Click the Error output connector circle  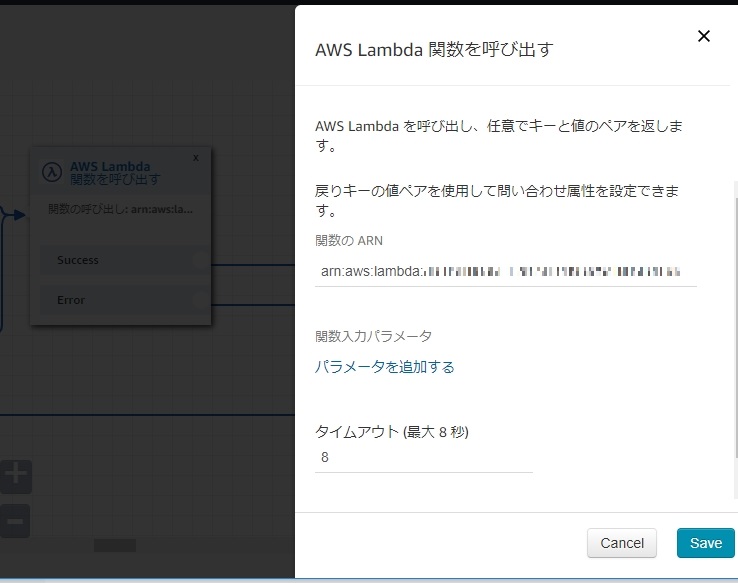pyautogui.click(x=200, y=300)
